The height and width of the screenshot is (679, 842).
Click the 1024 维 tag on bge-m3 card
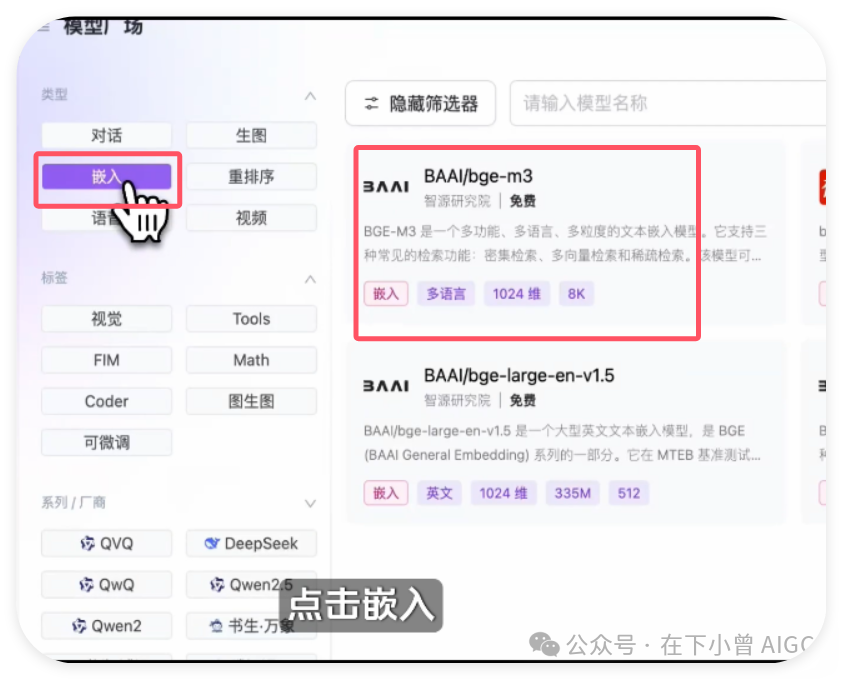pyautogui.click(x=517, y=294)
